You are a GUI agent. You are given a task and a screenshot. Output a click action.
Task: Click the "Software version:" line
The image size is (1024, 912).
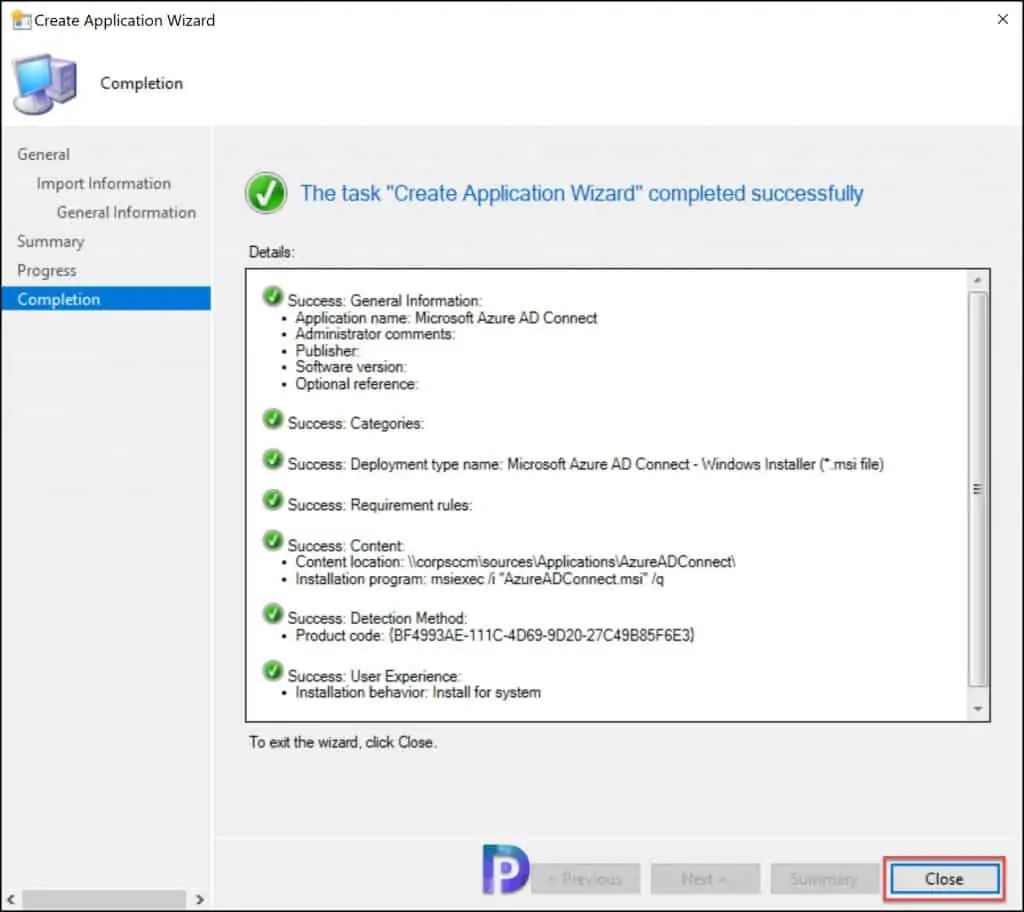[x=351, y=367]
